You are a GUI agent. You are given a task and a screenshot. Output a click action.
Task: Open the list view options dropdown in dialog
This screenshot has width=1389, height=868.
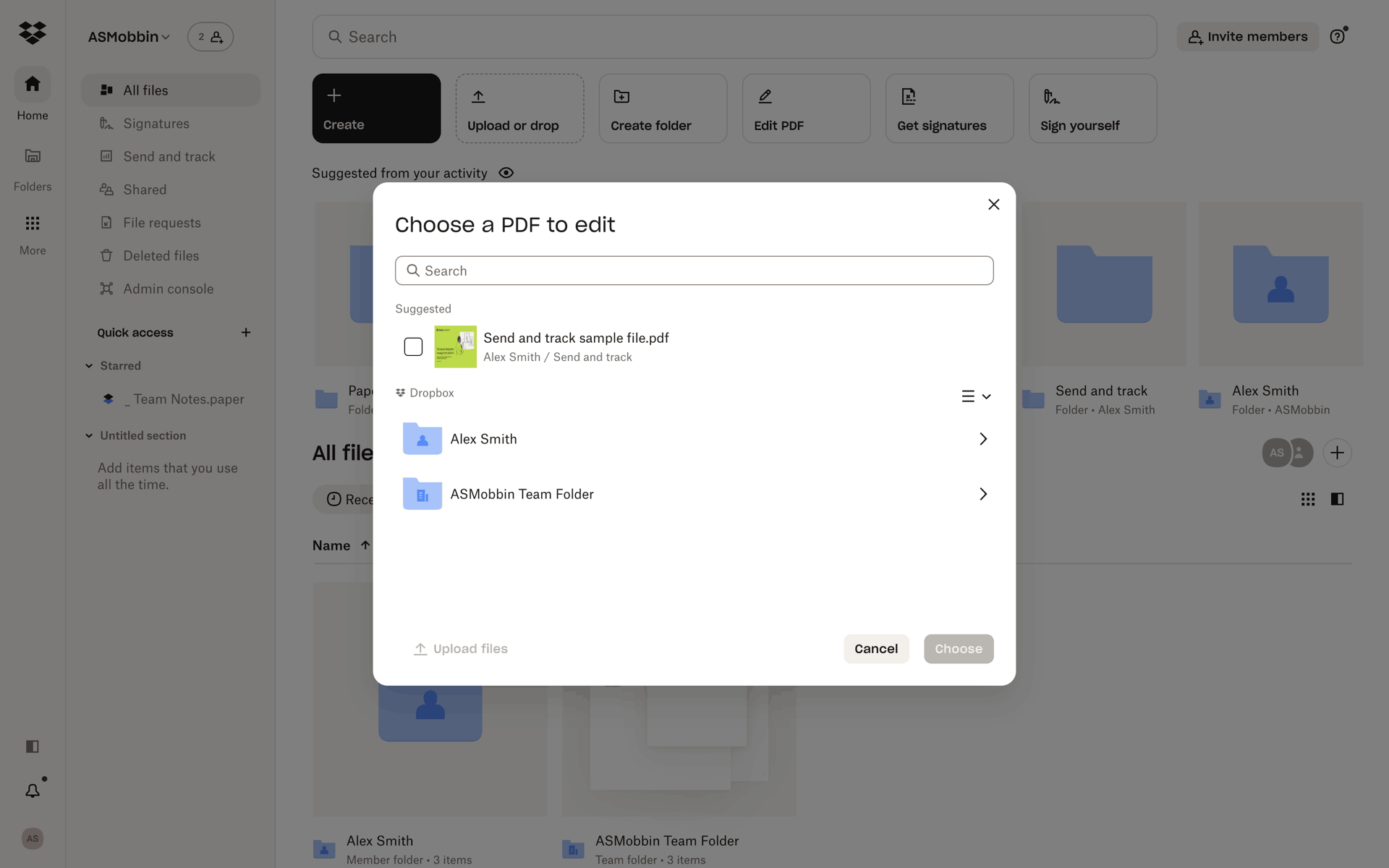pyautogui.click(x=976, y=396)
